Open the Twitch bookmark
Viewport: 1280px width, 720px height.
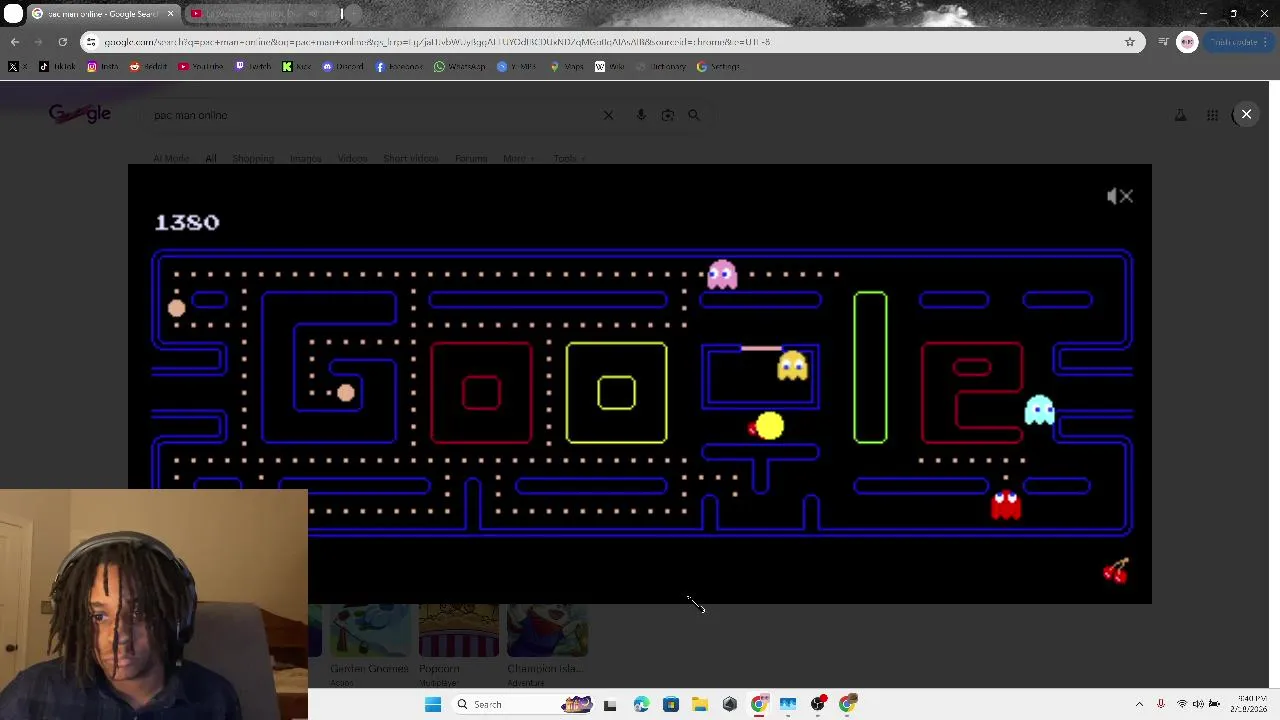(x=254, y=67)
